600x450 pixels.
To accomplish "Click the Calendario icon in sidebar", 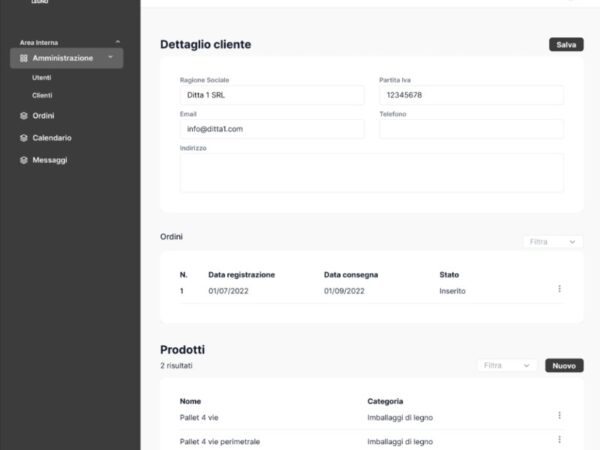I will pyautogui.click(x=24, y=138).
